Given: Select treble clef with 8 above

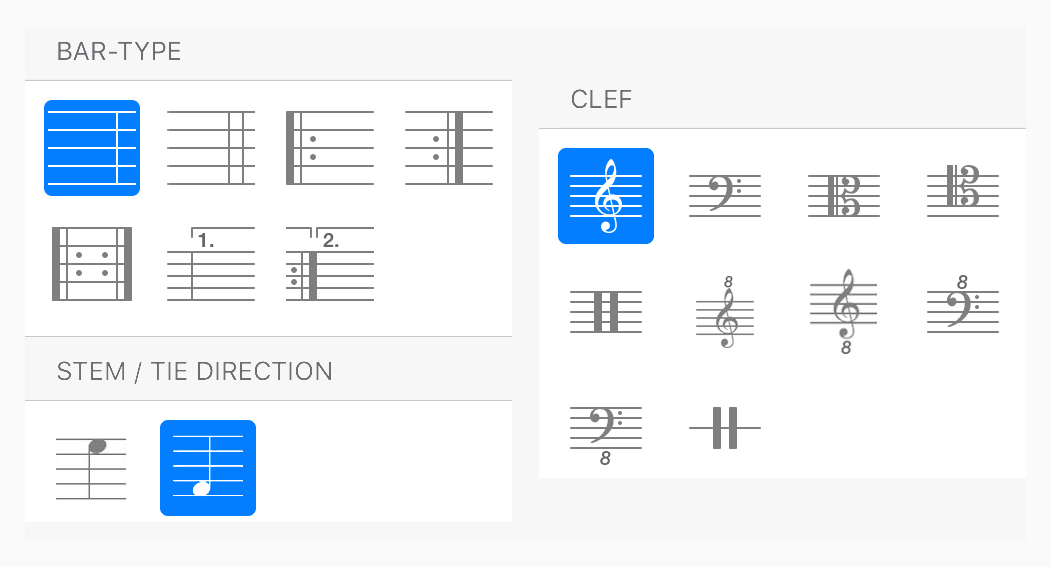Looking at the screenshot, I should (x=725, y=312).
